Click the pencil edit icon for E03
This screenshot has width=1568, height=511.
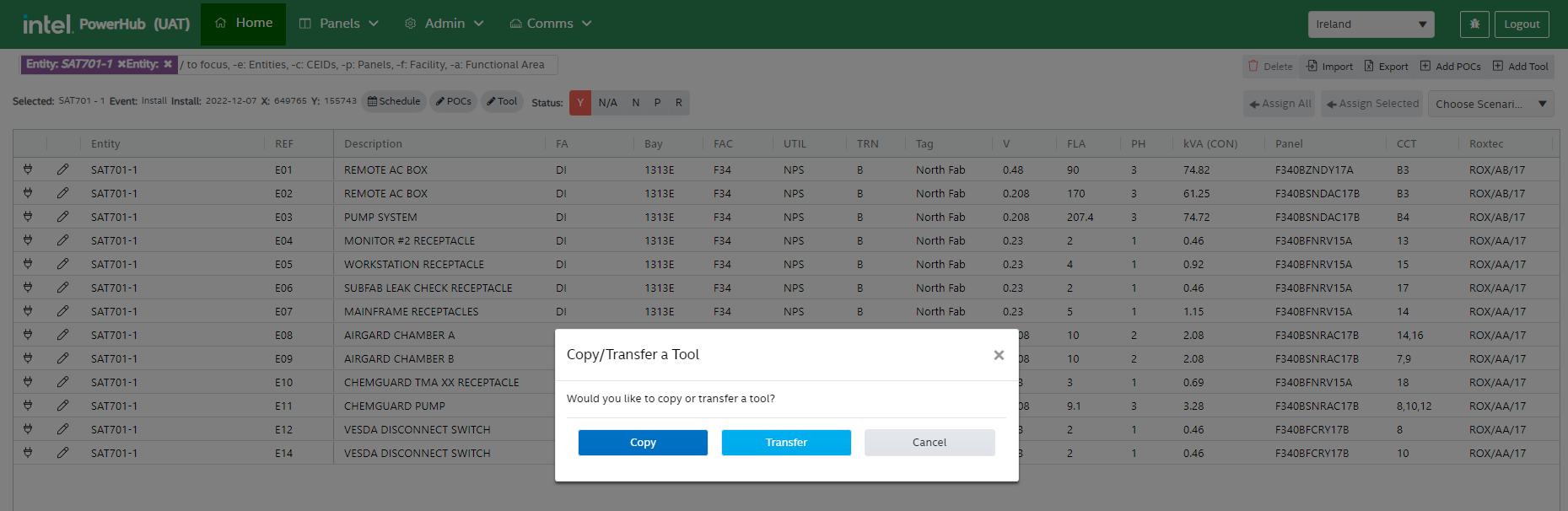(x=62, y=217)
